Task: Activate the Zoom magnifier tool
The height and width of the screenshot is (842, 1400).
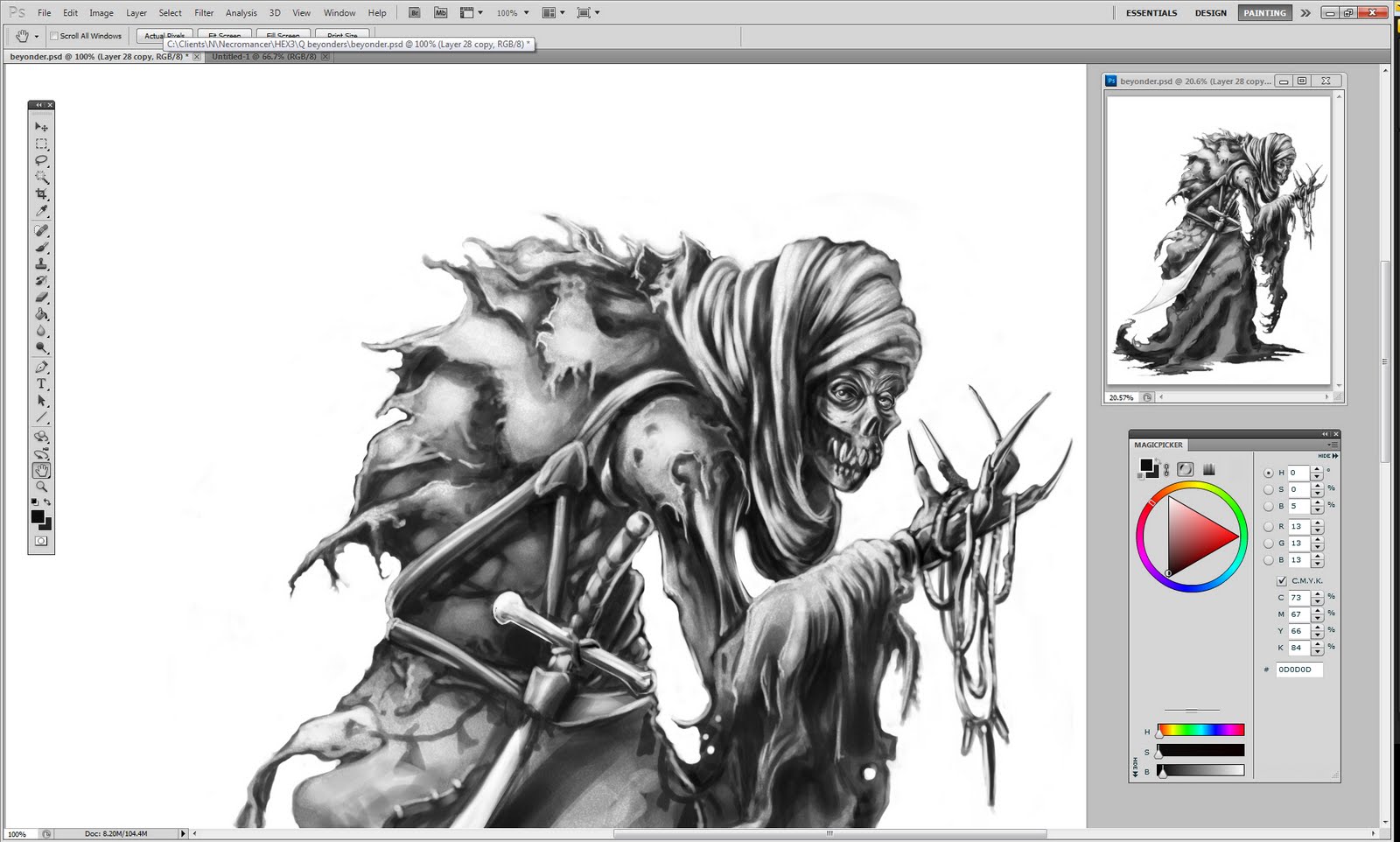Action: (41, 487)
